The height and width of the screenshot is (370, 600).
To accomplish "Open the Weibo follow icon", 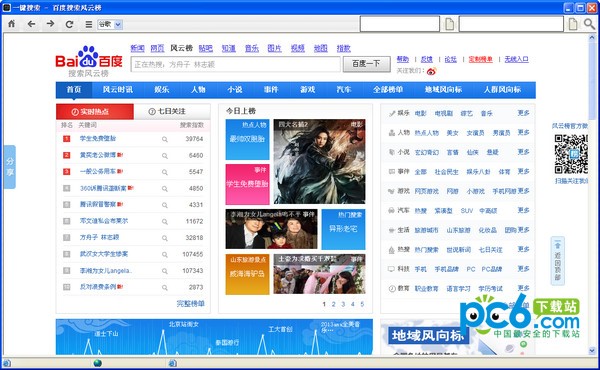I will (x=432, y=71).
